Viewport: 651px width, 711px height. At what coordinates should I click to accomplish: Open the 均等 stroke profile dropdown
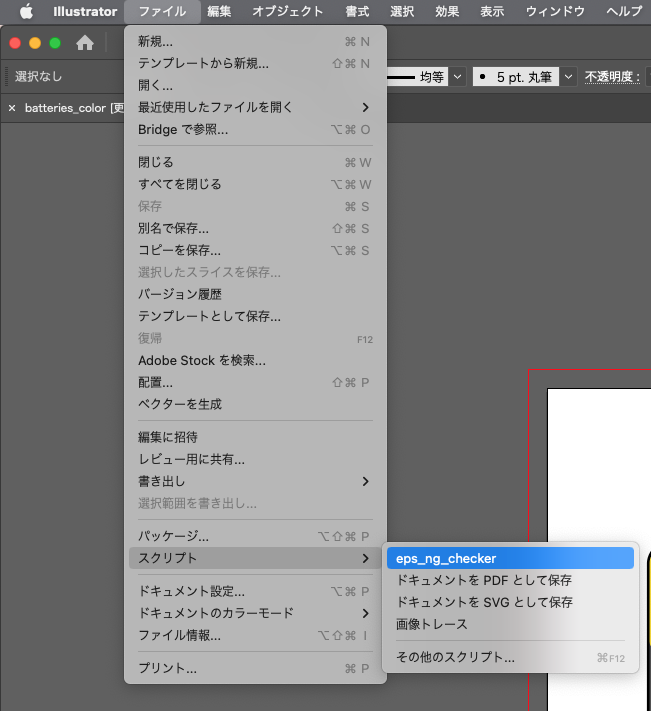(457, 77)
